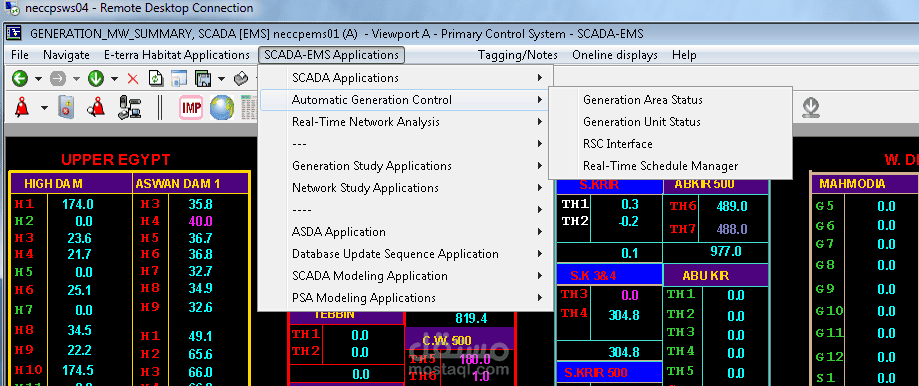Click High Dam H1 value 174.0
The width and height of the screenshot is (919, 386).
tap(78, 204)
